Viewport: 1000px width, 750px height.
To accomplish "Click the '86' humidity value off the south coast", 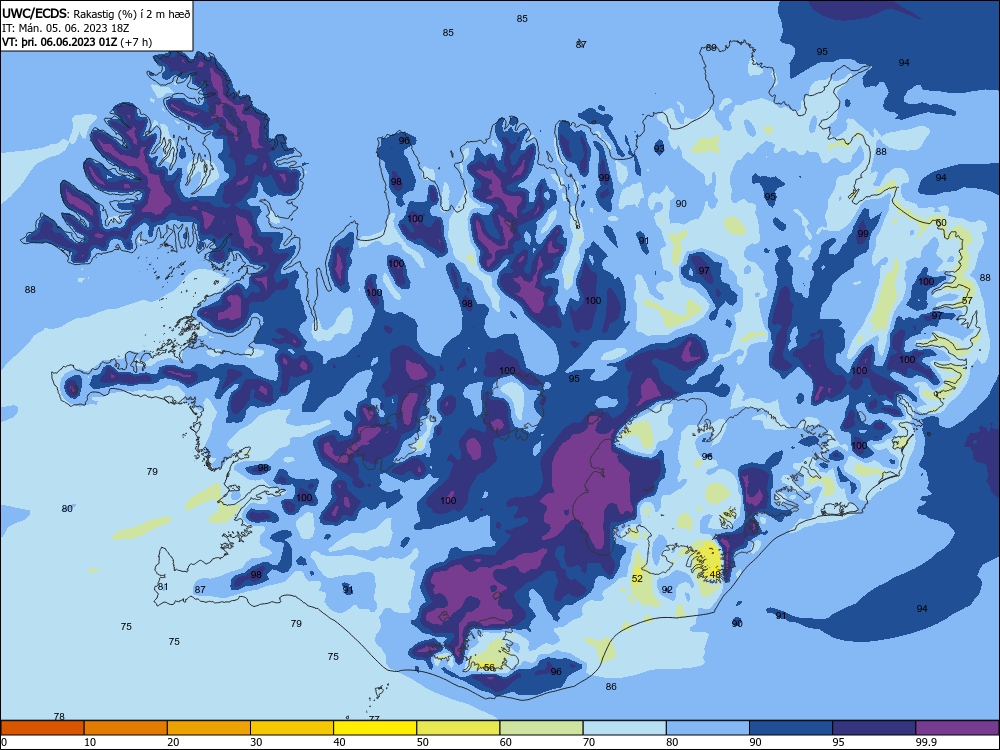I will [611, 687].
